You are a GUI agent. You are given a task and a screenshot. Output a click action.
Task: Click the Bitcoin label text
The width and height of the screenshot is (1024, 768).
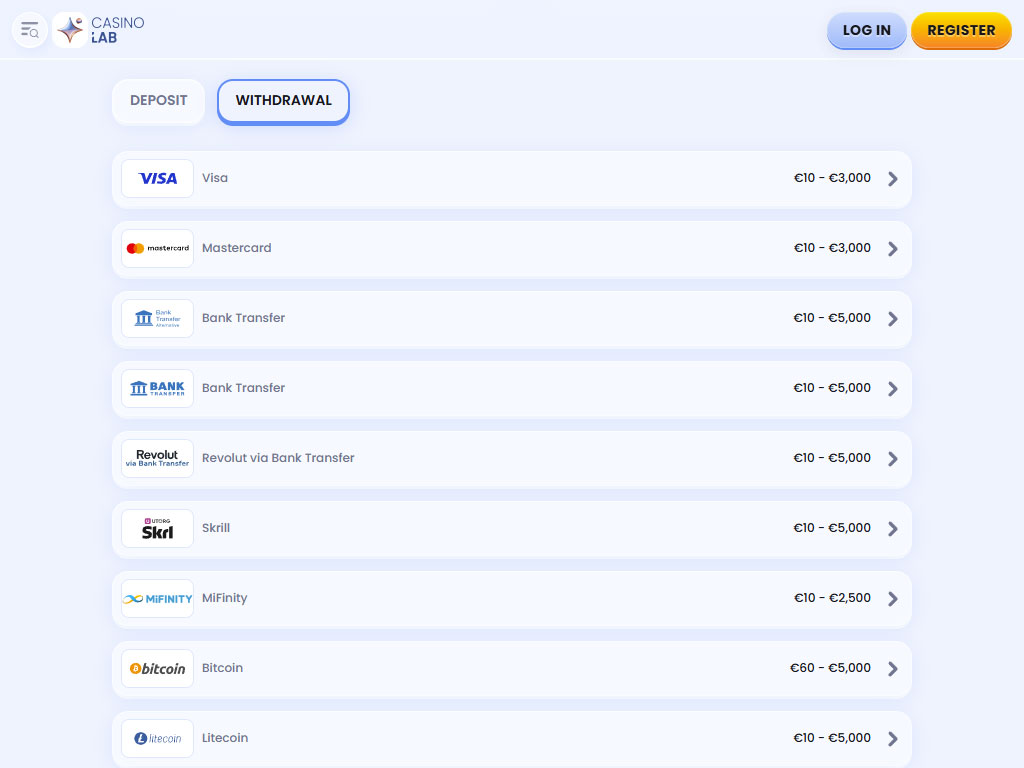tap(222, 667)
